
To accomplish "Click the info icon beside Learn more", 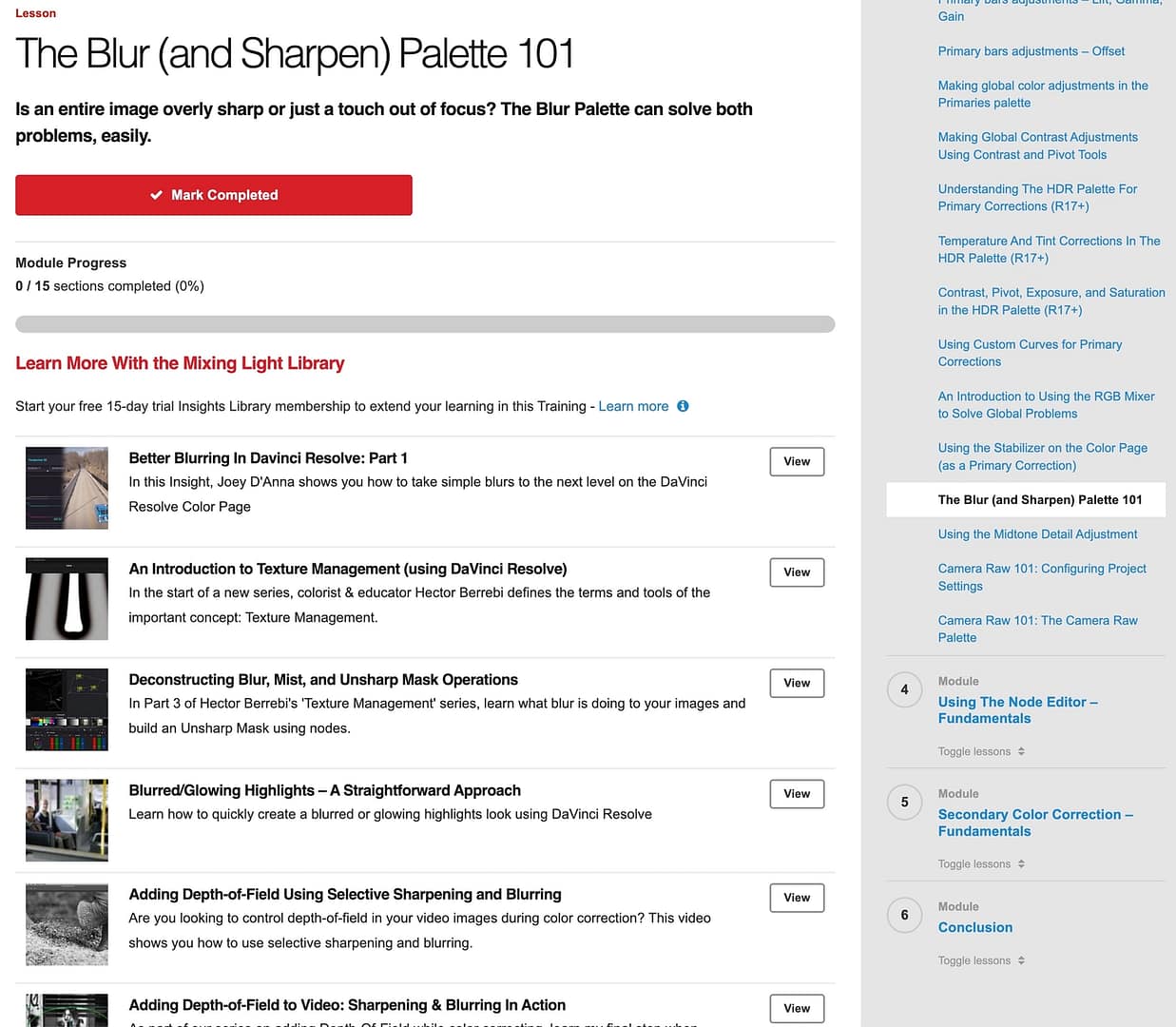I will (x=683, y=406).
